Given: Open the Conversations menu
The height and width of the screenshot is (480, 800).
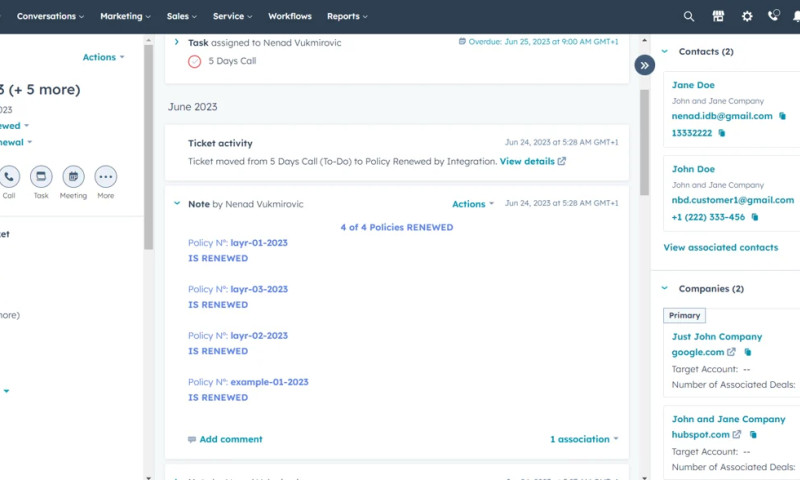Looking at the screenshot, I should 50,16.
